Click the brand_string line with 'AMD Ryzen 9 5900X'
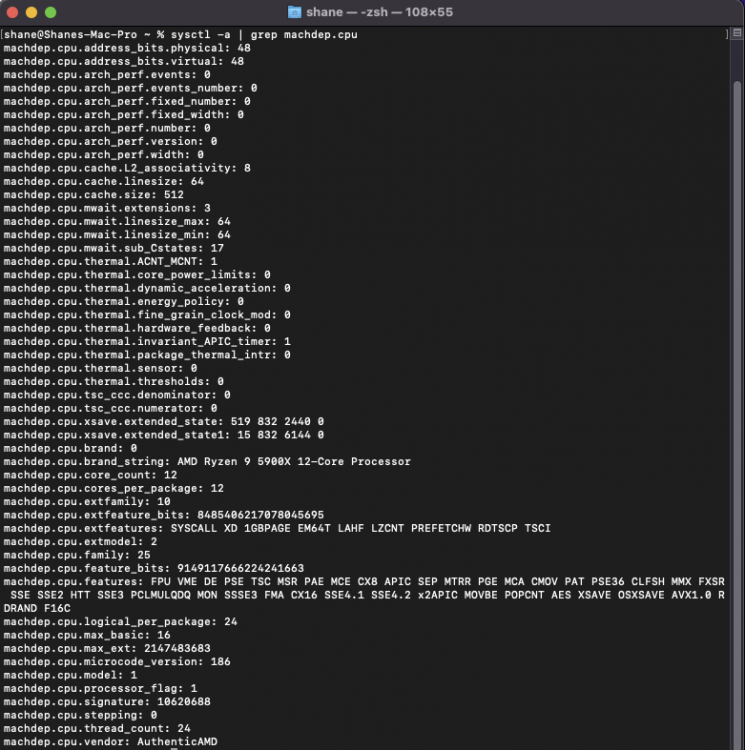 pos(207,463)
